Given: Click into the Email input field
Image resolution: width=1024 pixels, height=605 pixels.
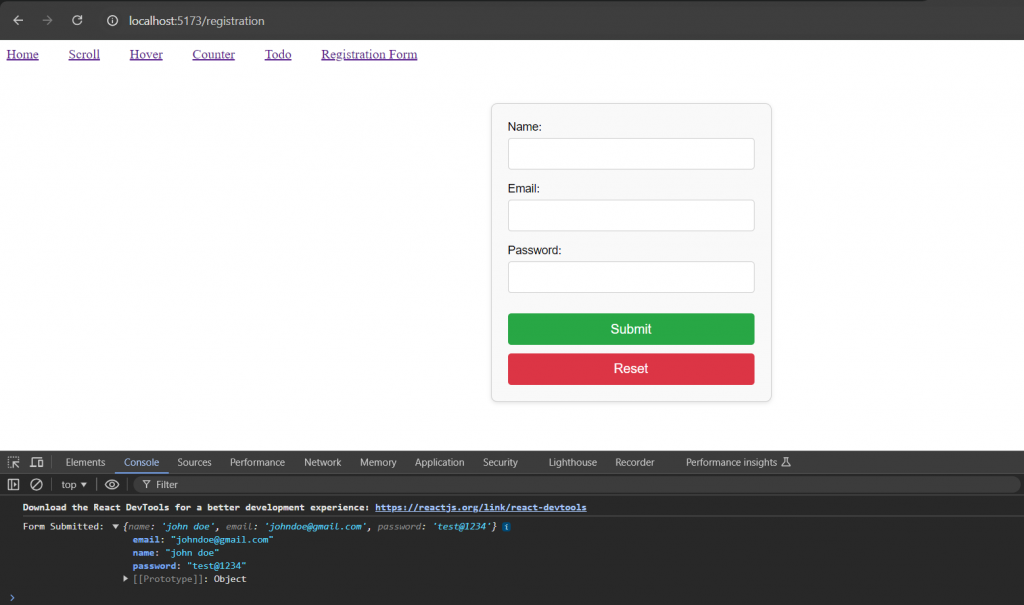Looking at the screenshot, I should [631, 215].
